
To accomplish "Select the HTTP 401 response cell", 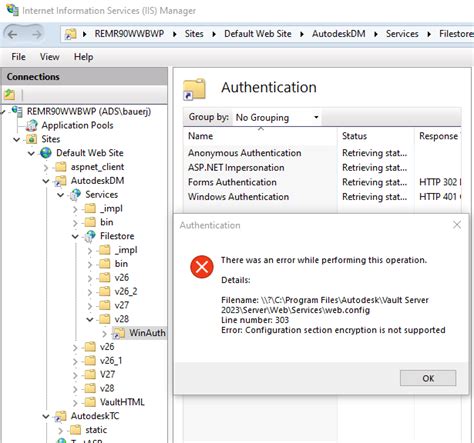I will click(440, 197).
